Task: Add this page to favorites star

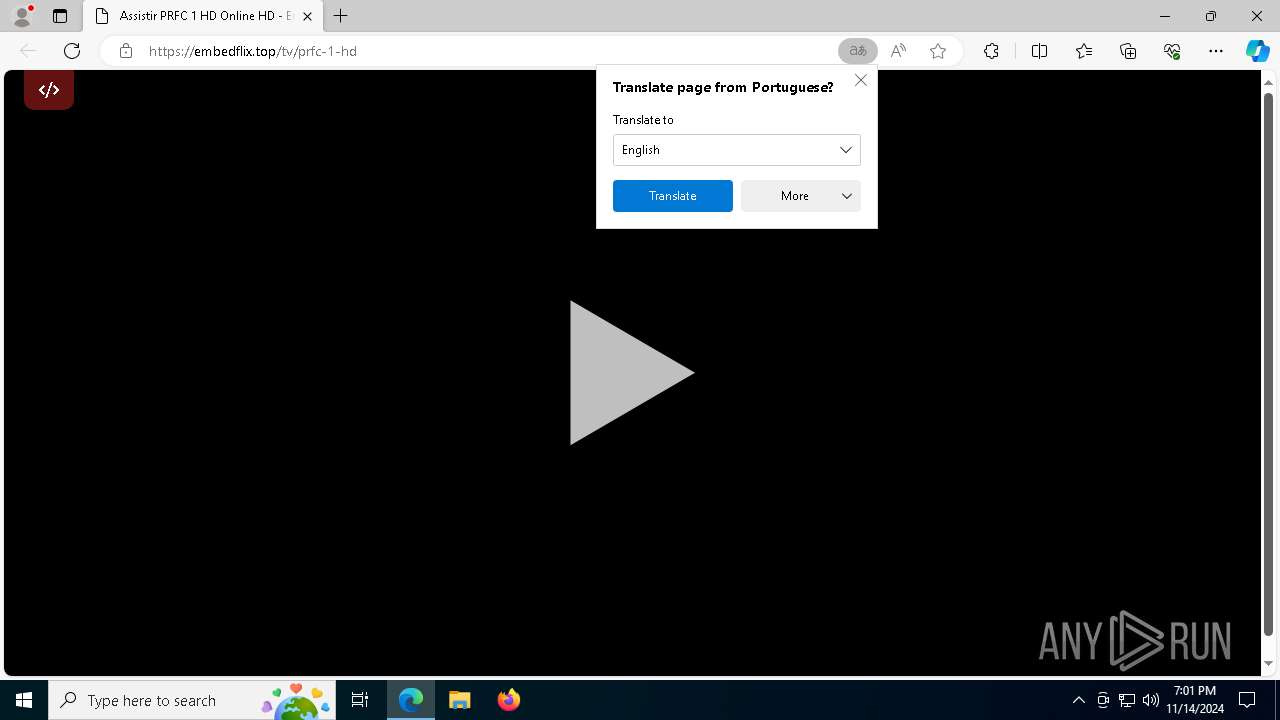Action: pos(938,51)
